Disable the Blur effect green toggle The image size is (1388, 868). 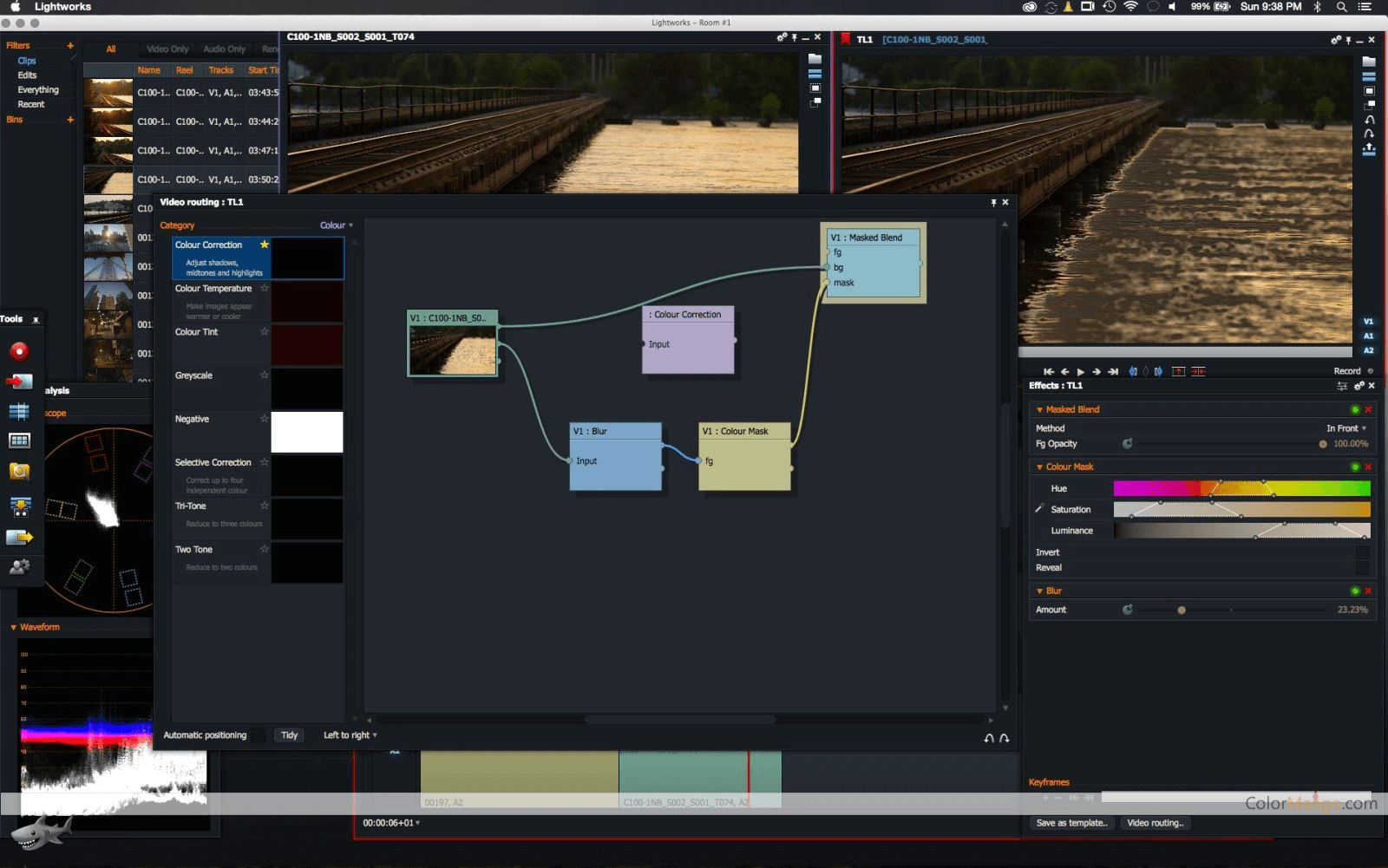pos(1355,591)
